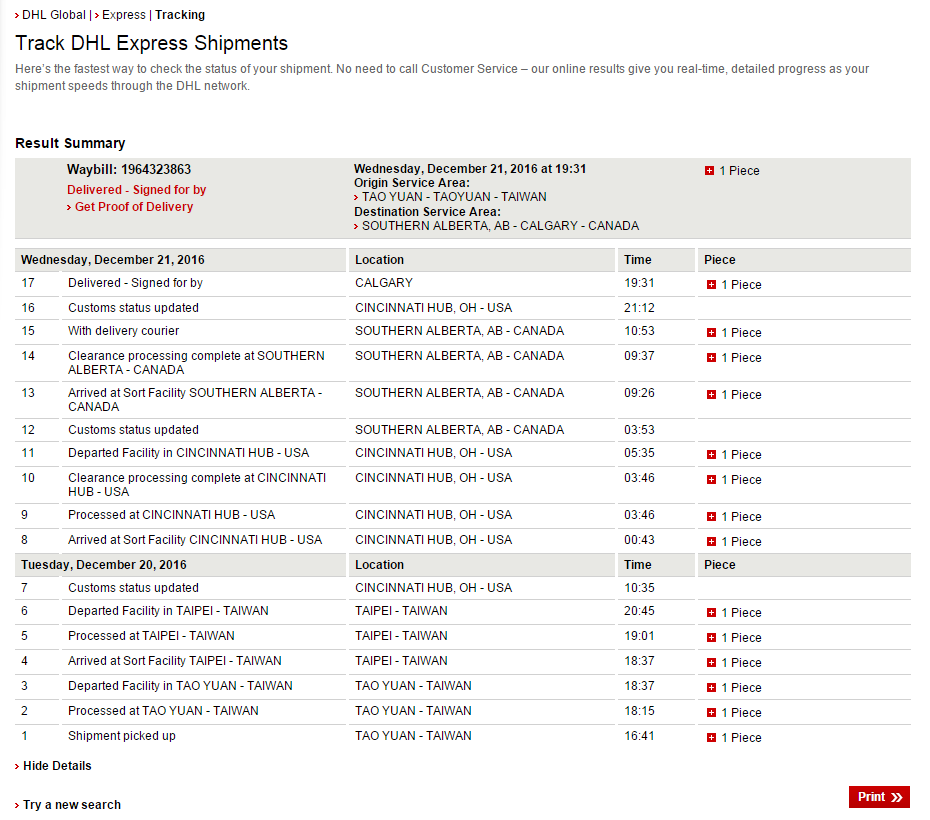Screen dimensions: 930x820
Task: Click Arrived at Sort Facility TAIPEI - TAIWAN text
Action: coord(174,661)
